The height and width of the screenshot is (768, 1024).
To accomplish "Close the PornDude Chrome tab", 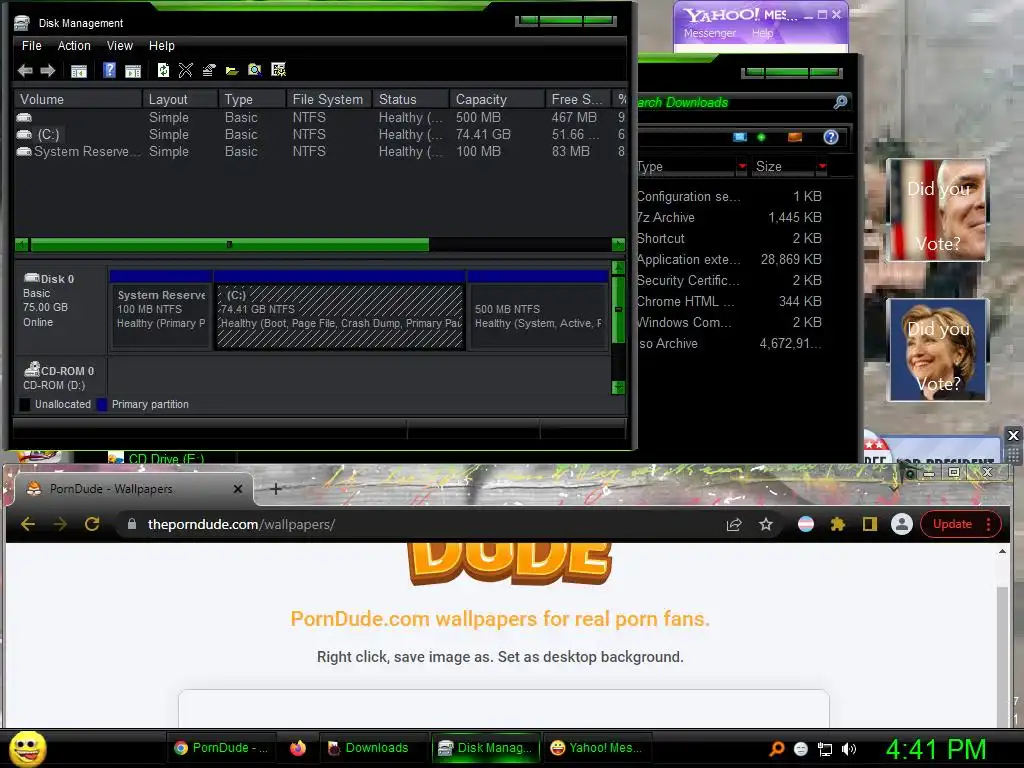I will click(x=238, y=488).
